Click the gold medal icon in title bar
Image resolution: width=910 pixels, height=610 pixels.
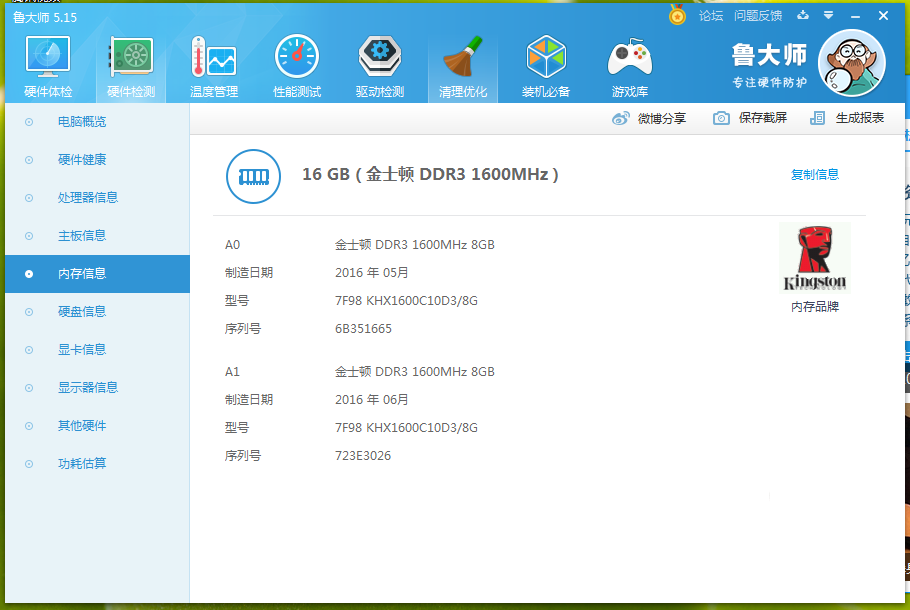pos(677,15)
